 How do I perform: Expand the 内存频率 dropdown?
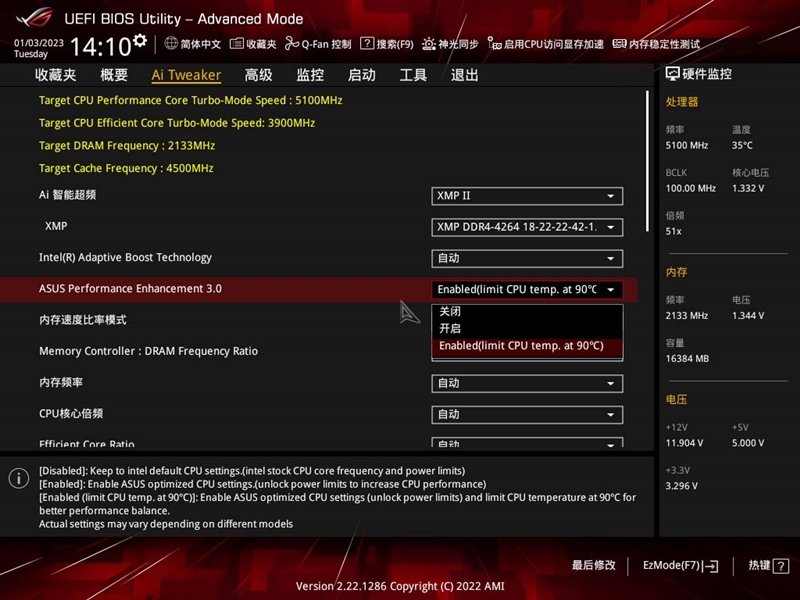click(527, 383)
